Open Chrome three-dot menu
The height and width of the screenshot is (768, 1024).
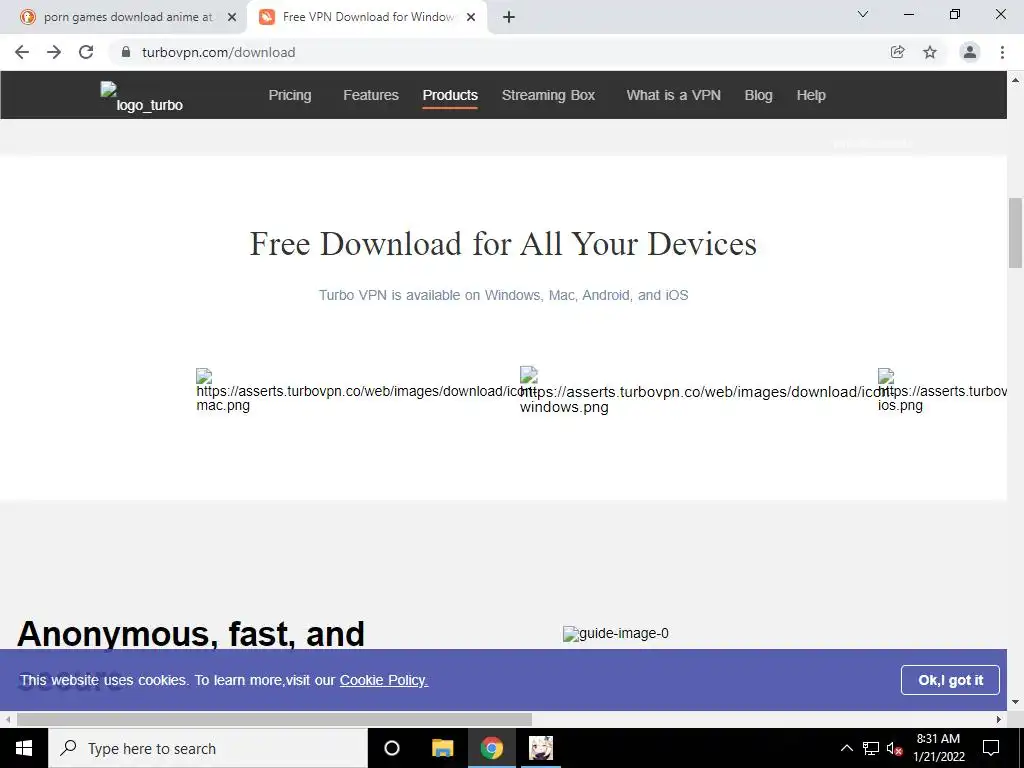point(1002,52)
